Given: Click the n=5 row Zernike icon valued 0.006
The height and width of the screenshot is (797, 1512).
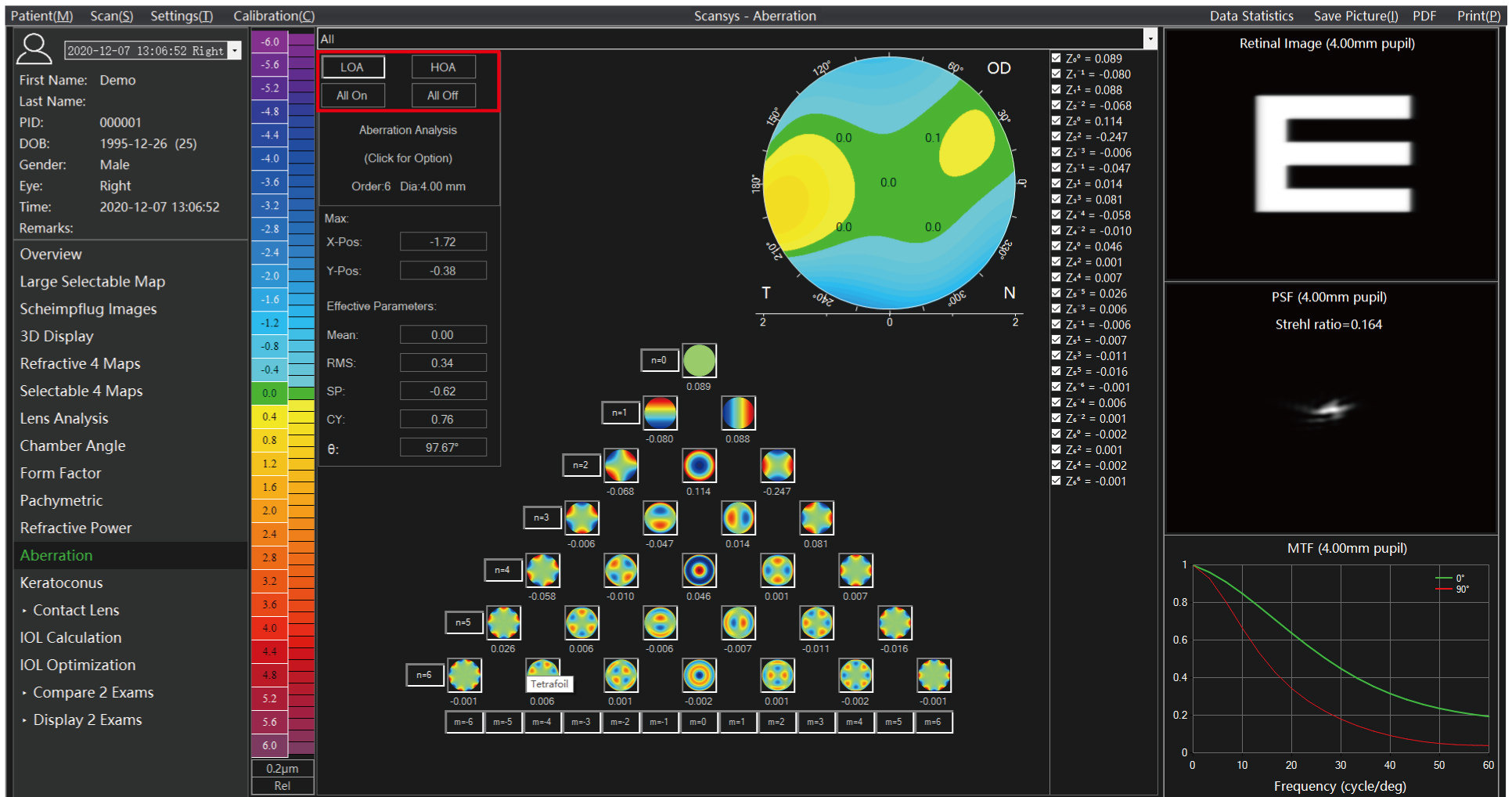Looking at the screenshot, I should coord(581,622).
